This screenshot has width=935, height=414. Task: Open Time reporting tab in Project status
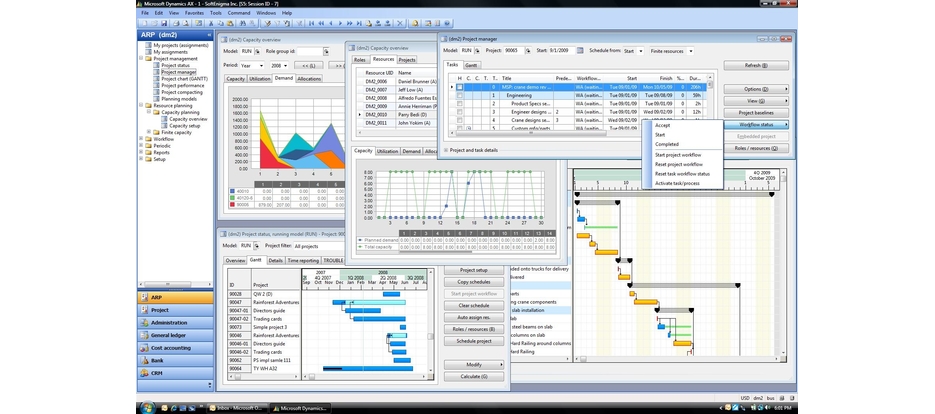(303, 261)
